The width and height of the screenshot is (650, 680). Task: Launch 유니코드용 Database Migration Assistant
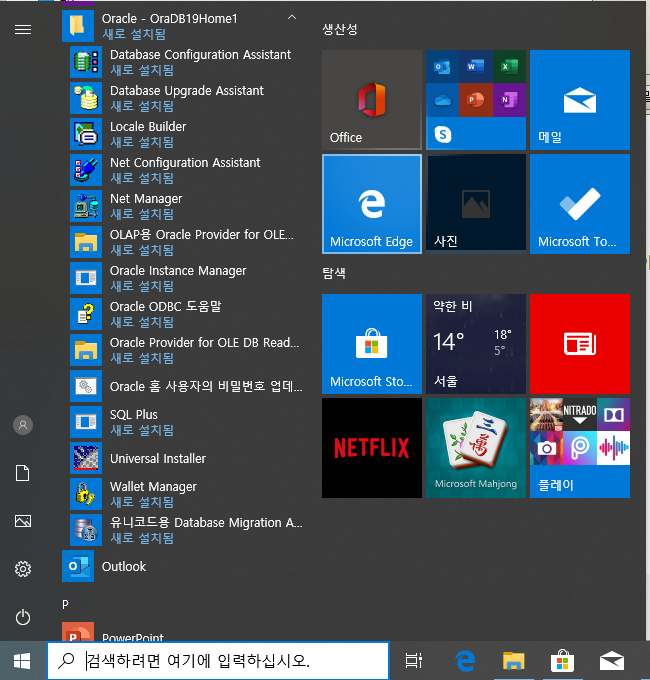pyautogui.click(x=186, y=530)
